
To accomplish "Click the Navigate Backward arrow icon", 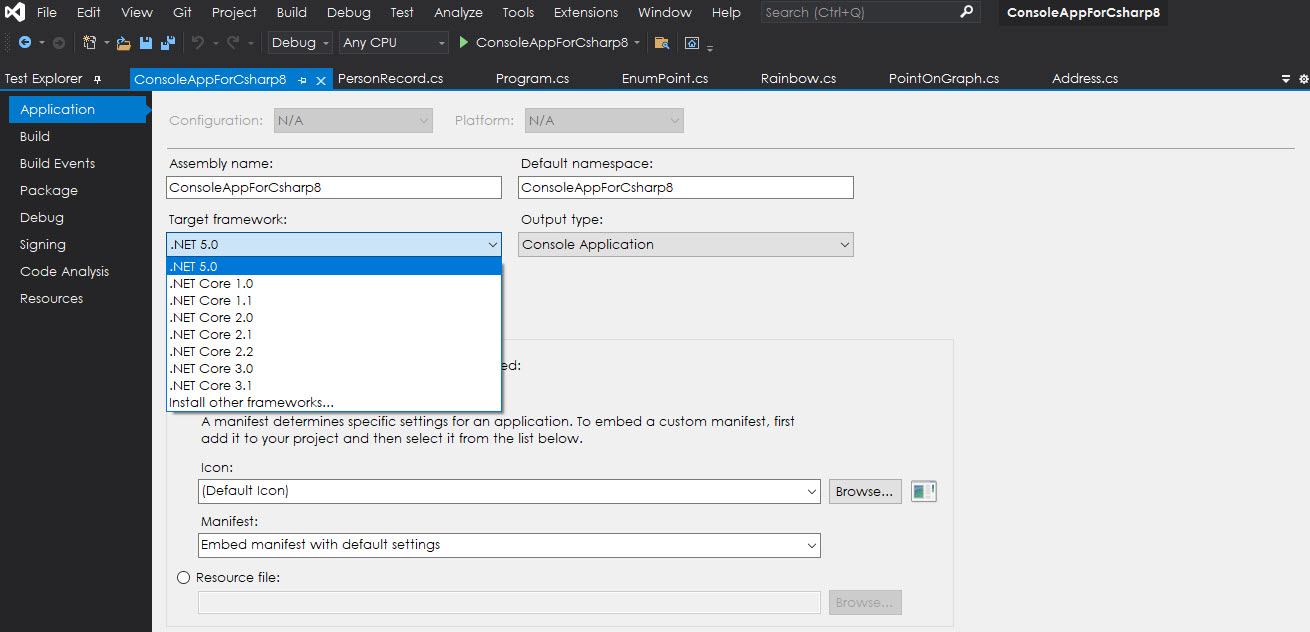I will click(x=24, y=43).
